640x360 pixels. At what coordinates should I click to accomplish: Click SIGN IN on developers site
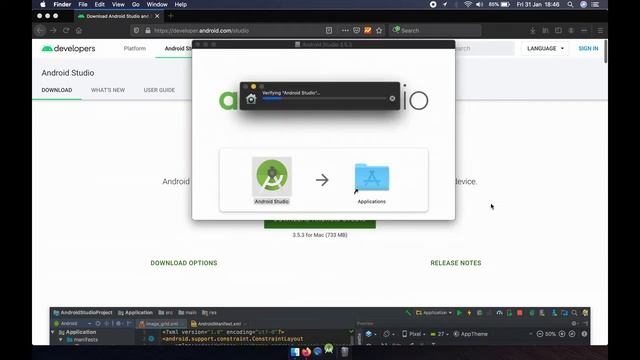coord(588,48)
